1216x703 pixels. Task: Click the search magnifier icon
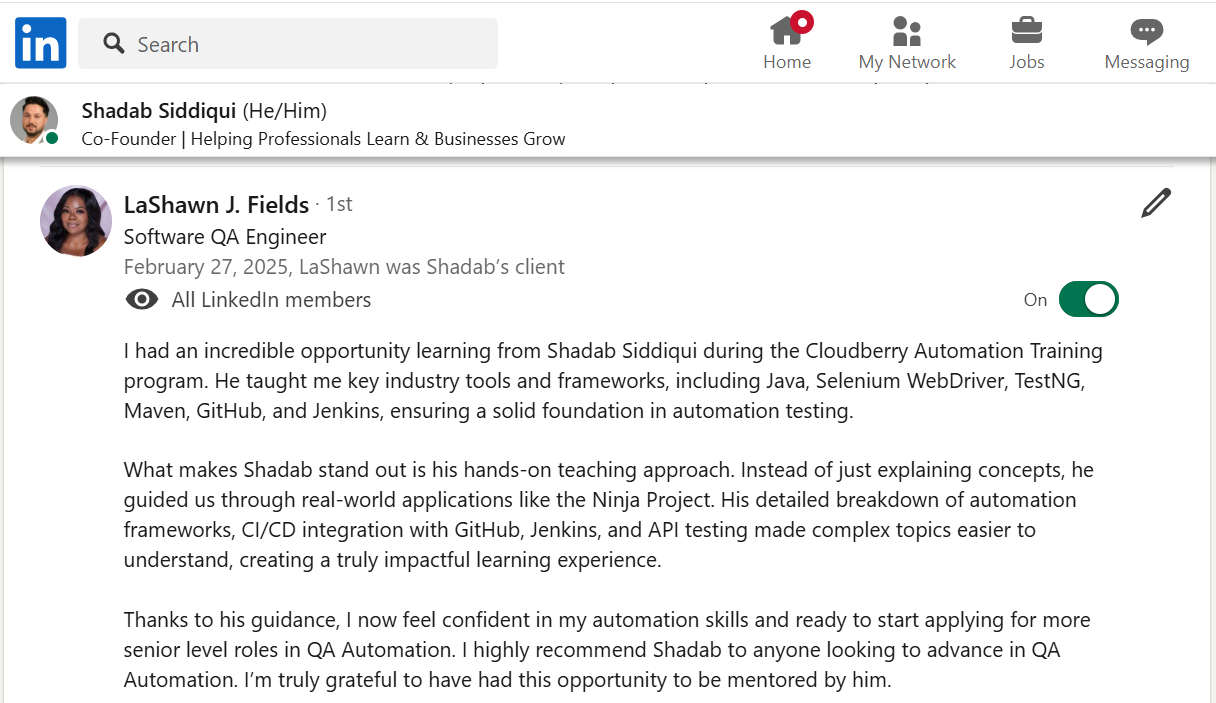pyautogui.click(x=114, y=44)
